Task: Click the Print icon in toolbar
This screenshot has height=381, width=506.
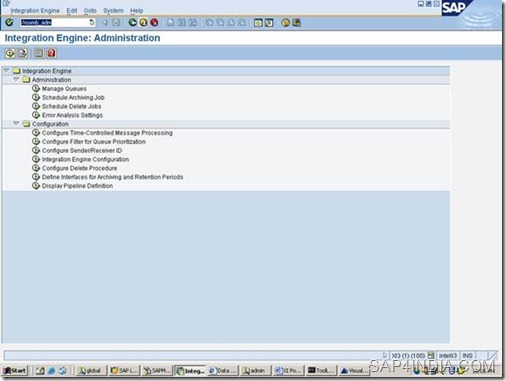Action: [x=171, y=23]
